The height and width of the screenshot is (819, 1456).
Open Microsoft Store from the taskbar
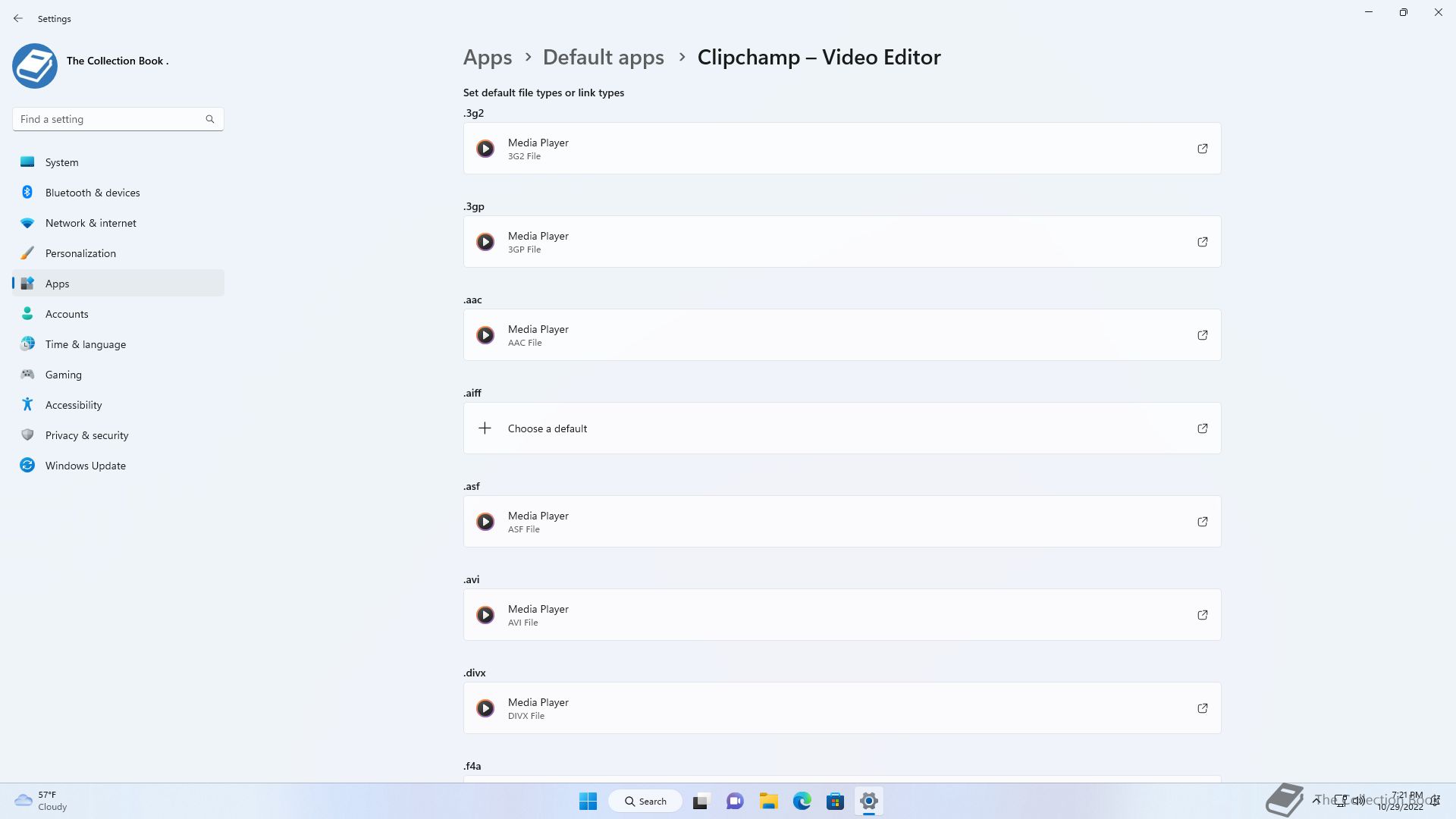(x=835, y=801)
